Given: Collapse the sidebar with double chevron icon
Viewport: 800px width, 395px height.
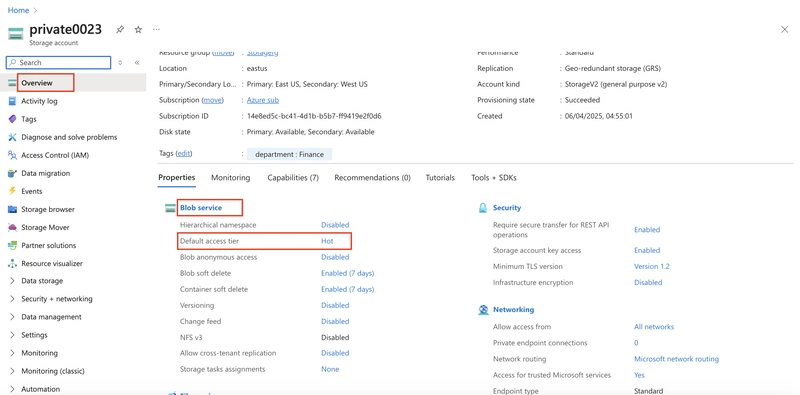Looking at the screenshot, I should click(x=137, y=63).
